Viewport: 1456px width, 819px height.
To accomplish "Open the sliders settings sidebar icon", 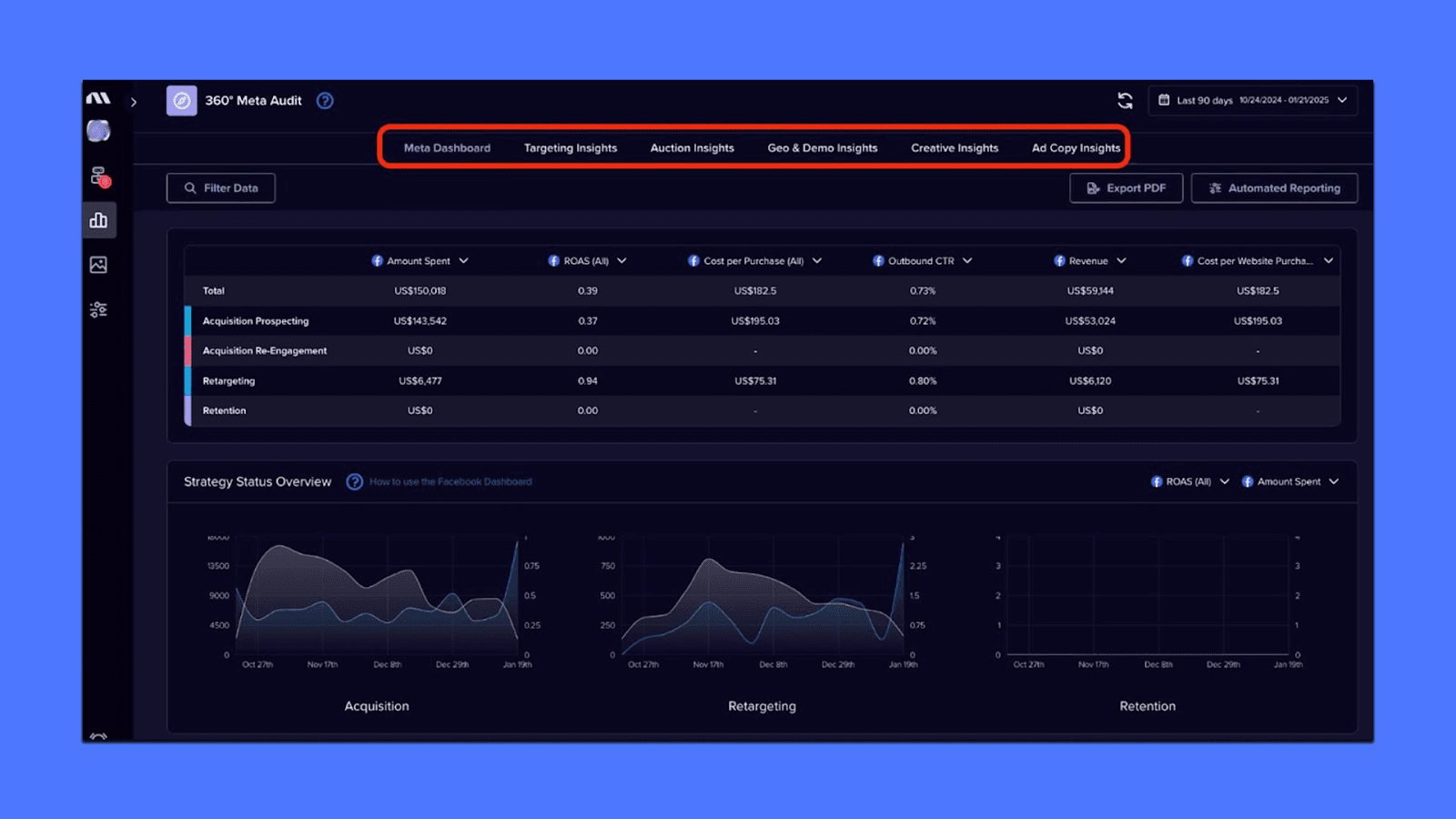I will click(98, 309).
